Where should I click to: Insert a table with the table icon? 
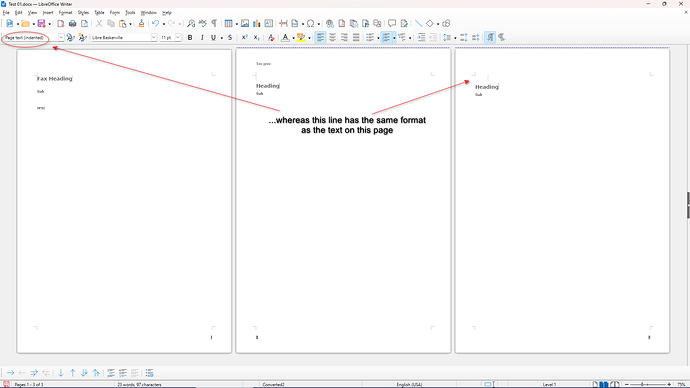(x=228, y=23)
